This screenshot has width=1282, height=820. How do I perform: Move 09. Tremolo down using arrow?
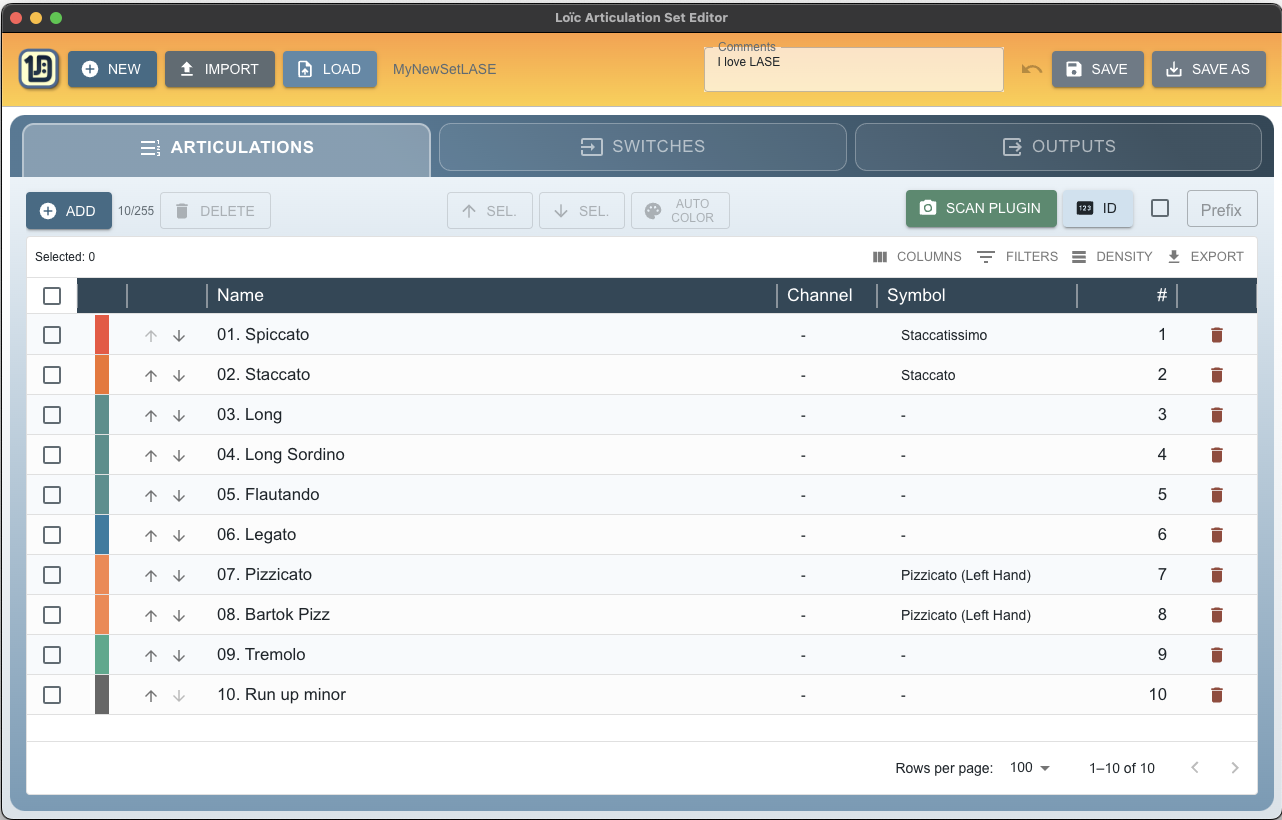point(179,656)
